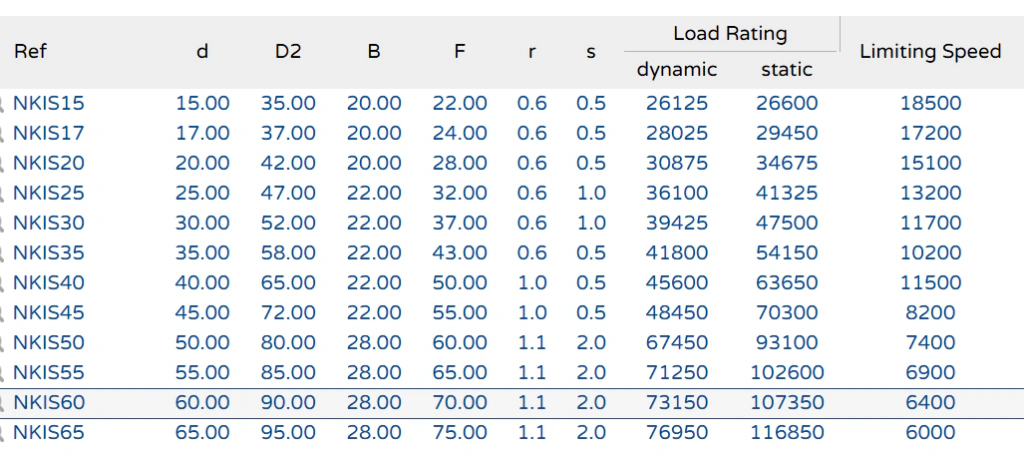Screen dimensions: 1024x462
Task: Open the NKIS35 bearing reference
Action: [49, 253]
